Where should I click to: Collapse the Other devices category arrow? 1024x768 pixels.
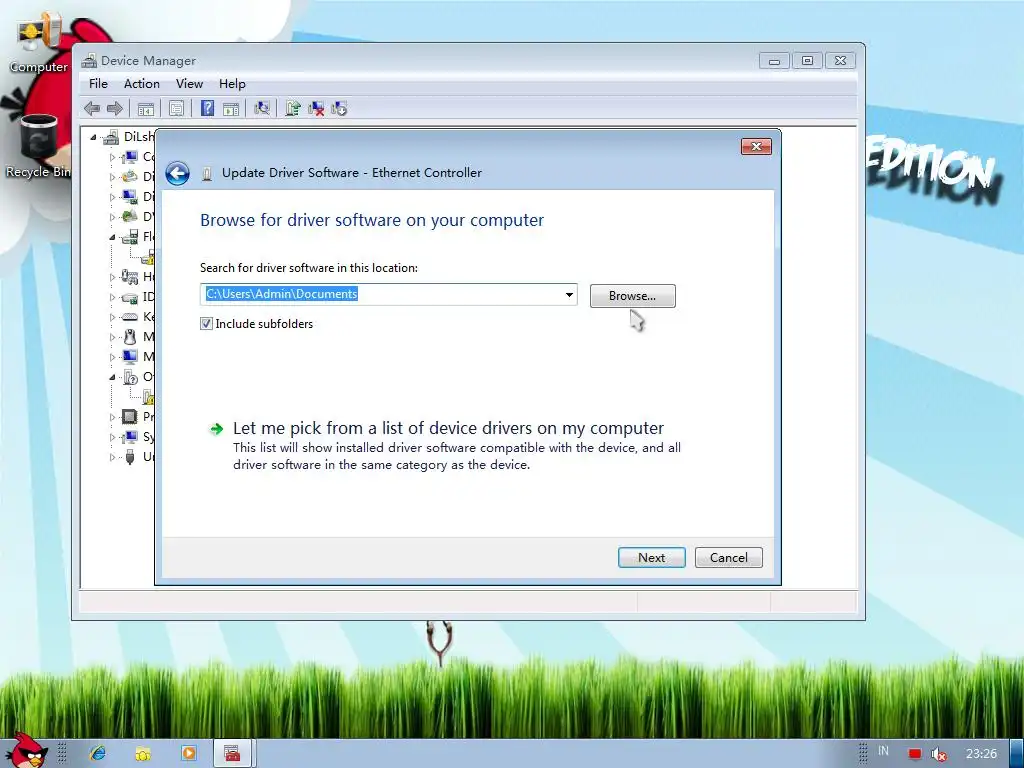(x=112, y=377)
